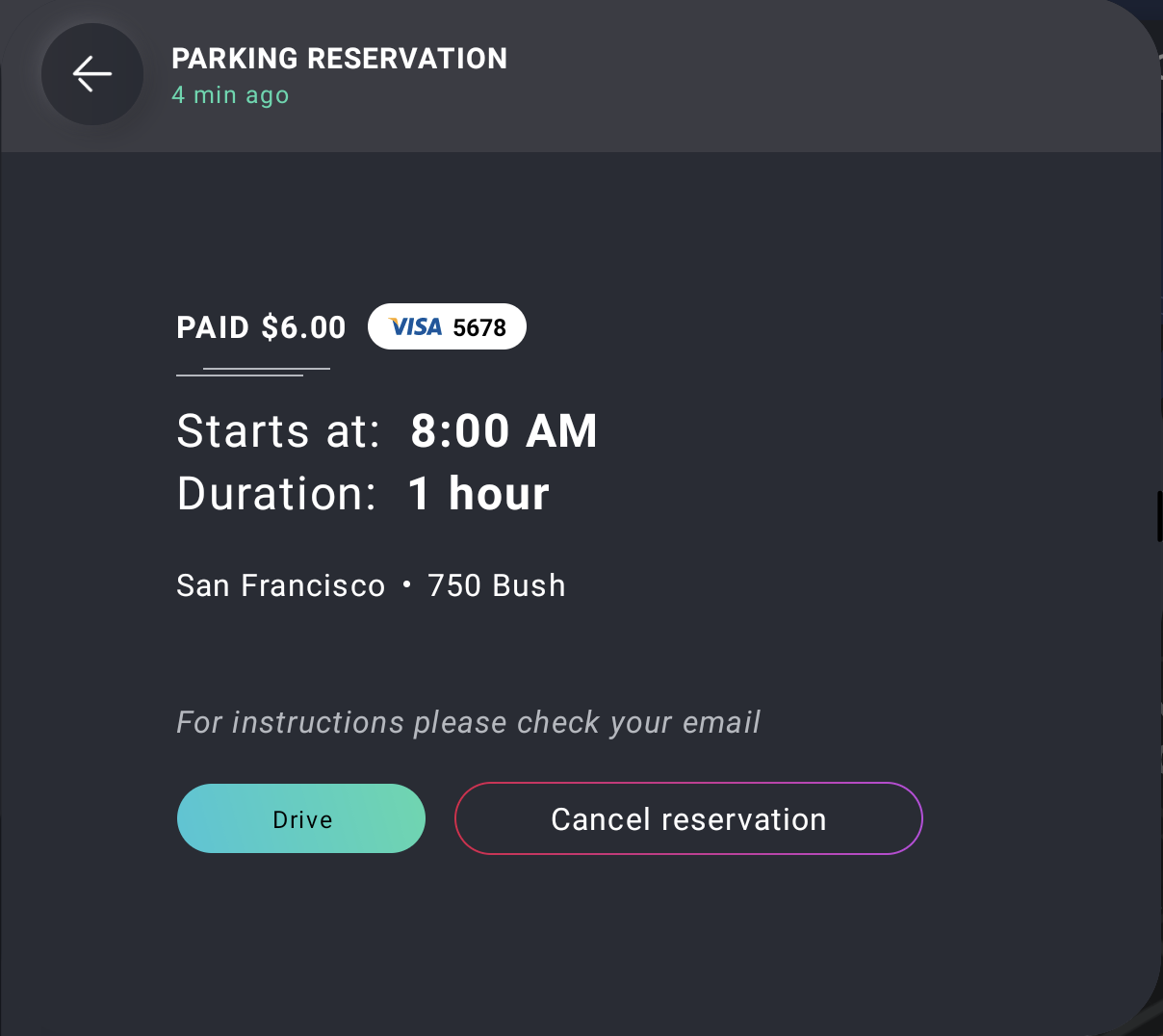Go back using the left arrow icon
Image resolution: width=1163 pixels, height=1036 pixels.
(x=92, y=74)
